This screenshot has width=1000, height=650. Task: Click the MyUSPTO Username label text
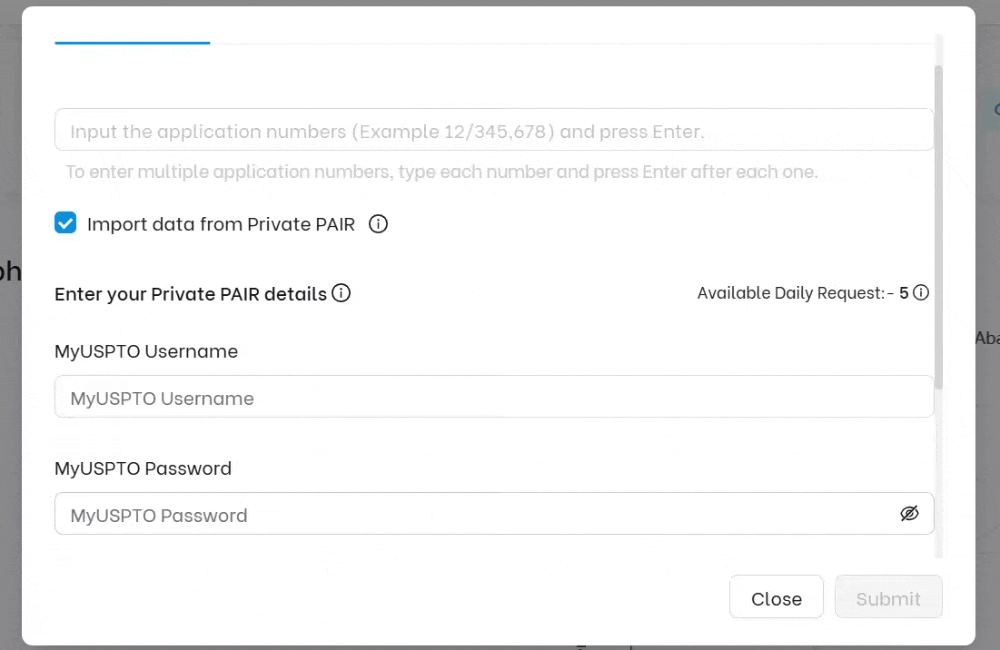(x=146, y=351)
